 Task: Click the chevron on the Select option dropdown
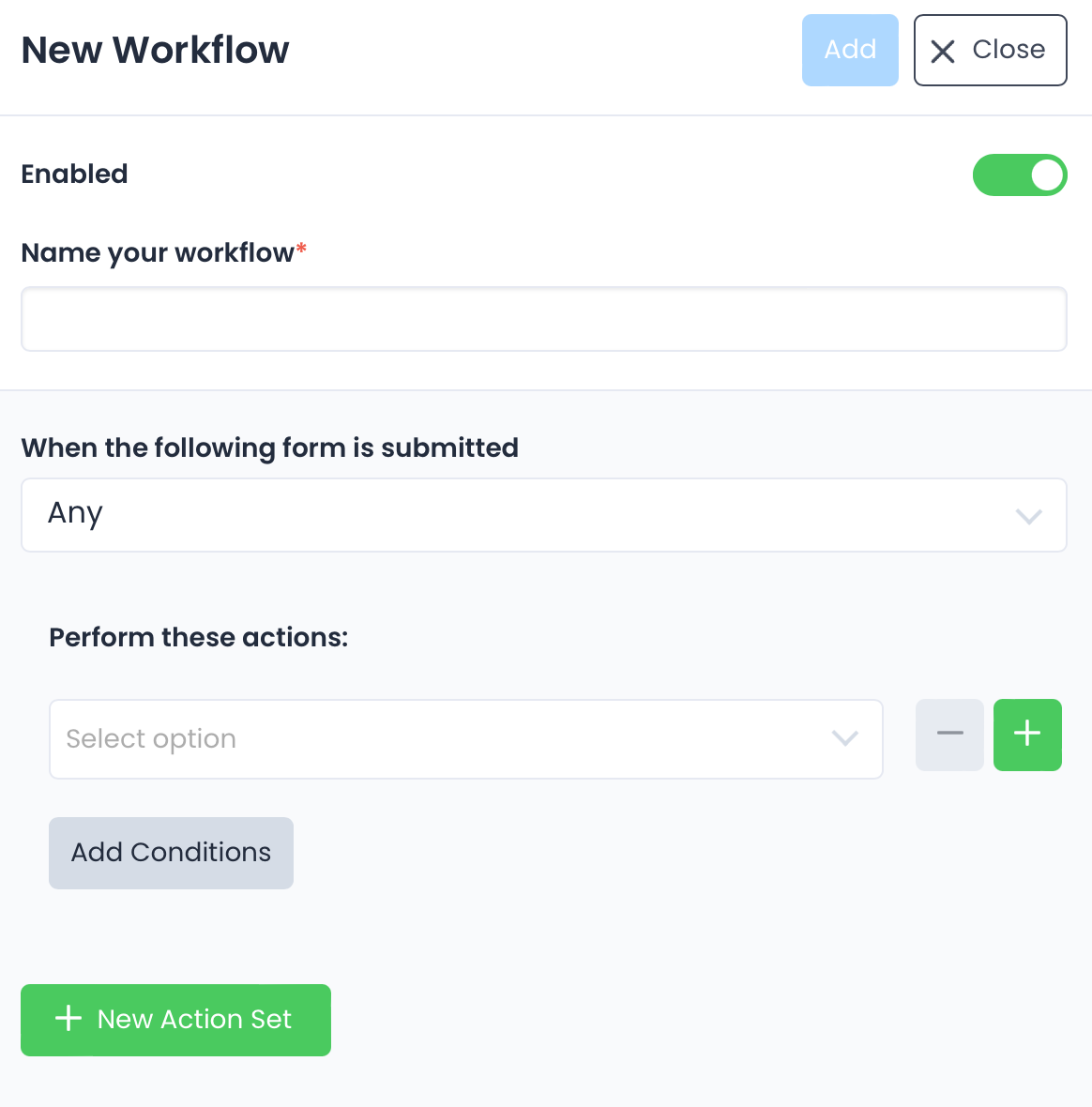(x=844, y=739)
